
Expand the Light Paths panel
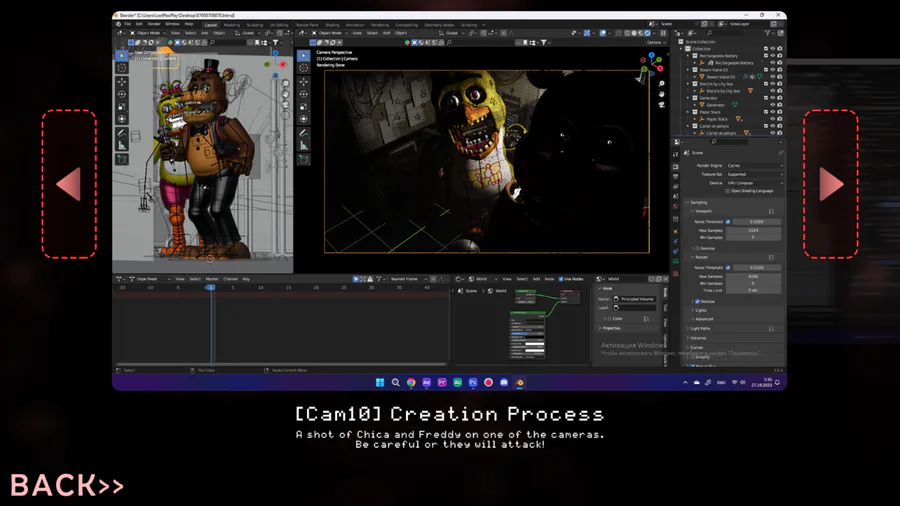coord(700,329)
